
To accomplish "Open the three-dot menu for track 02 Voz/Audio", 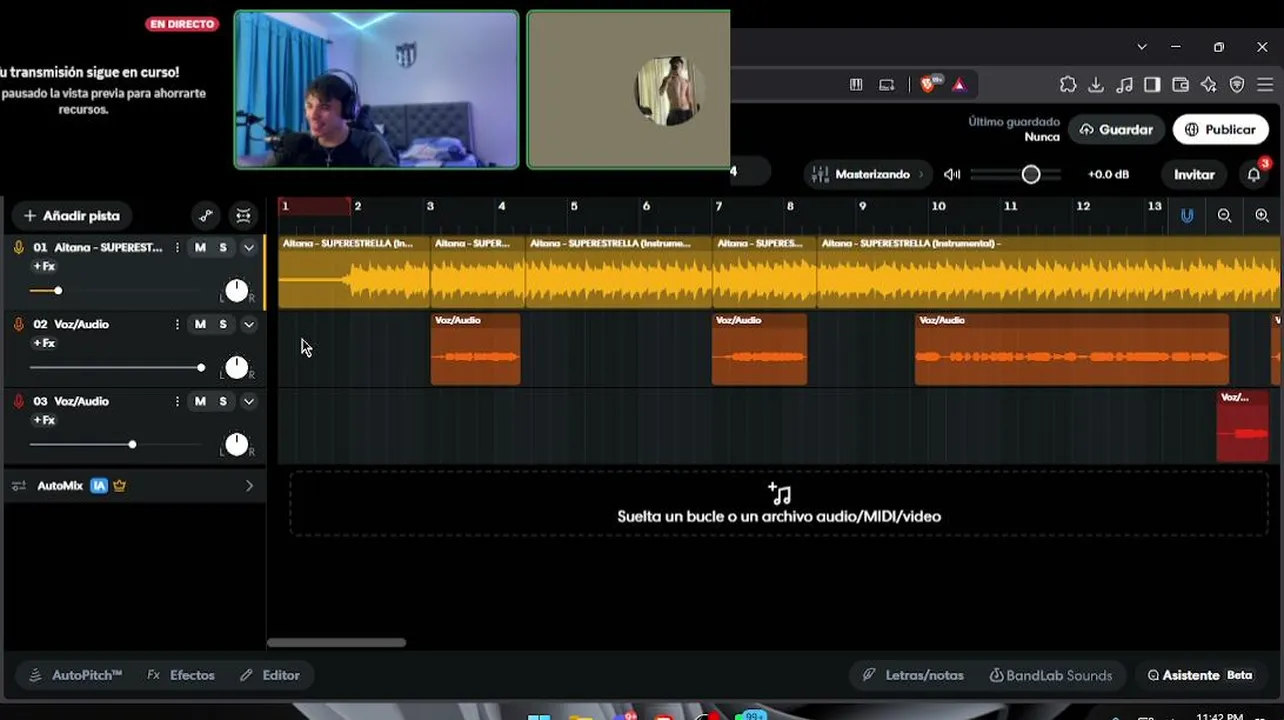I will [x=177, y=324].
